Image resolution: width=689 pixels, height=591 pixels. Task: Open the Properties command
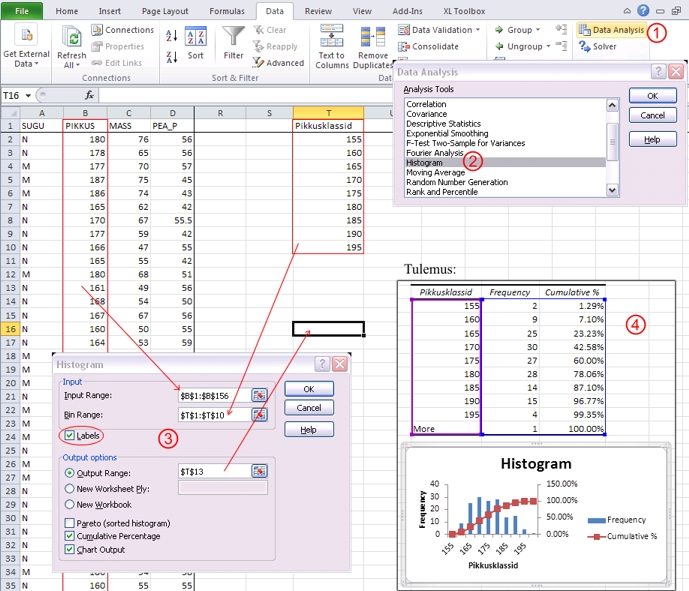coord(118,47)
